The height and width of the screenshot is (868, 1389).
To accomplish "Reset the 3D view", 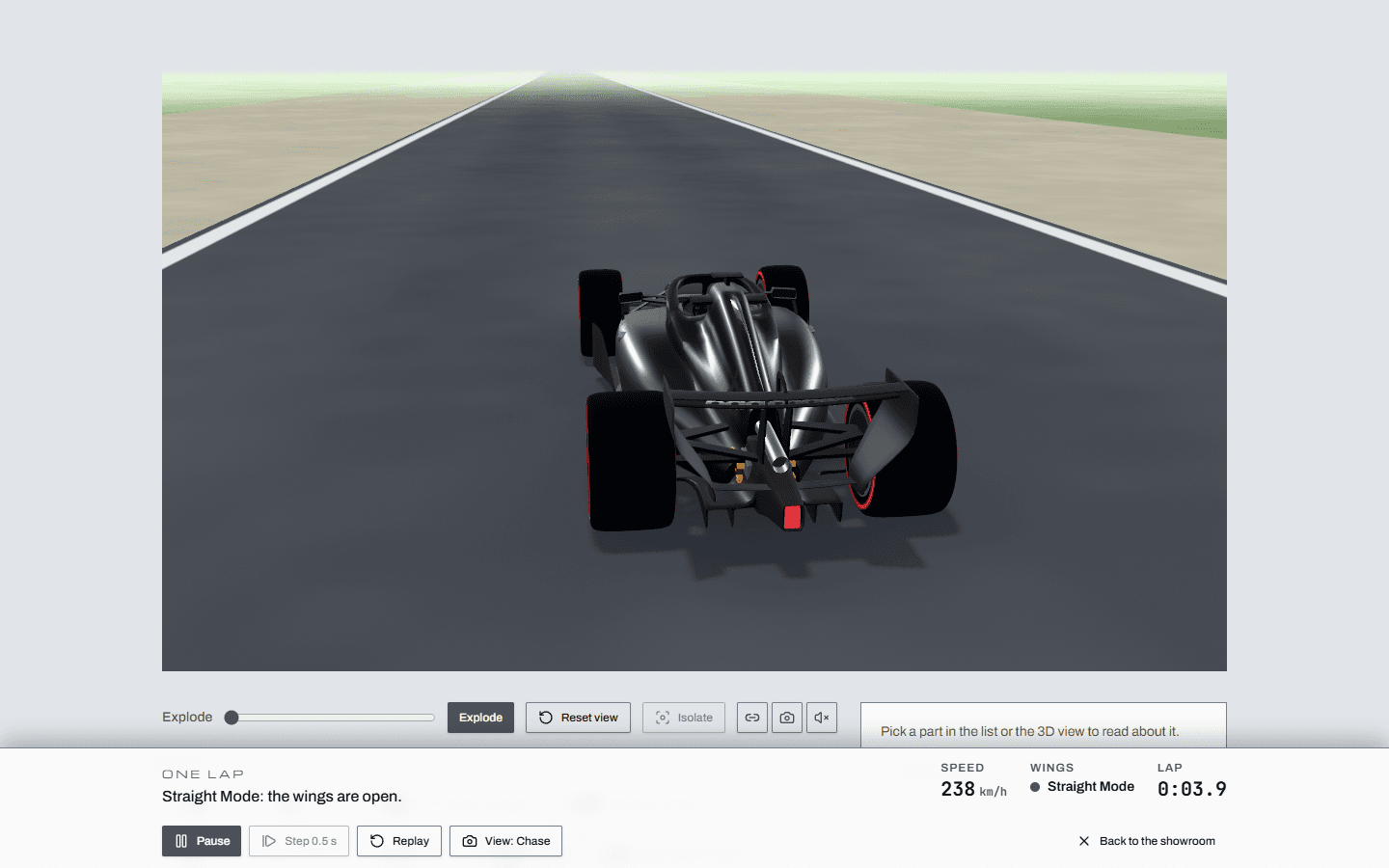I will (578, 718).
